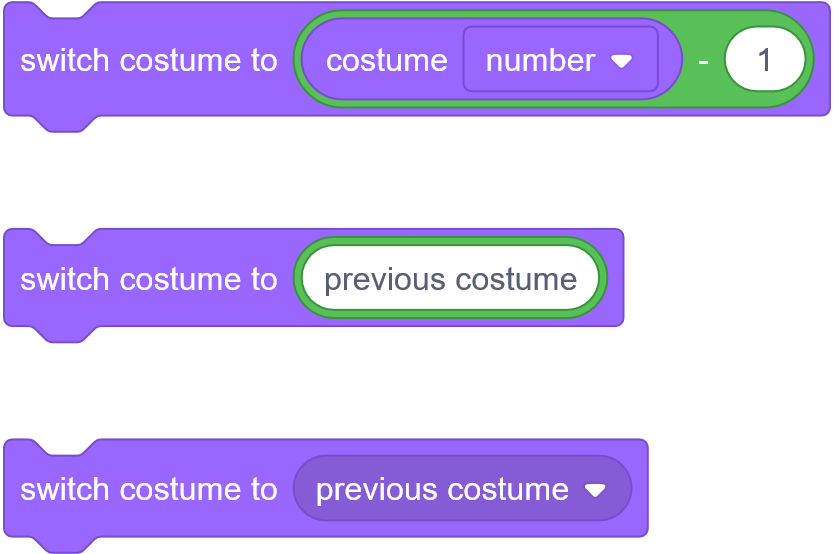Click the "1" value field in subtraction block
The image size is (834, 554).
[764, 60]
